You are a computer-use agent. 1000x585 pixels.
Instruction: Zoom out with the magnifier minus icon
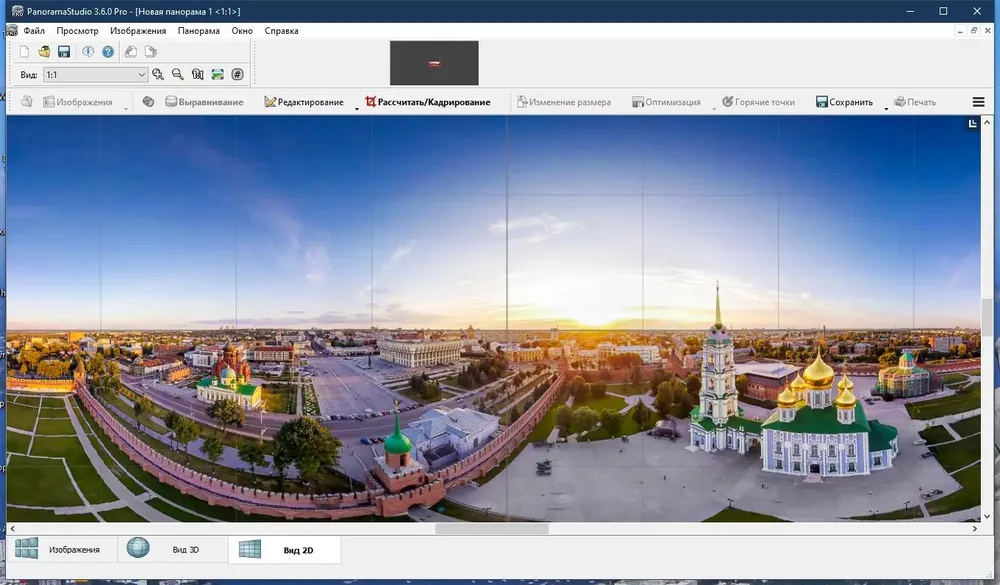click(x=177, y=75)
